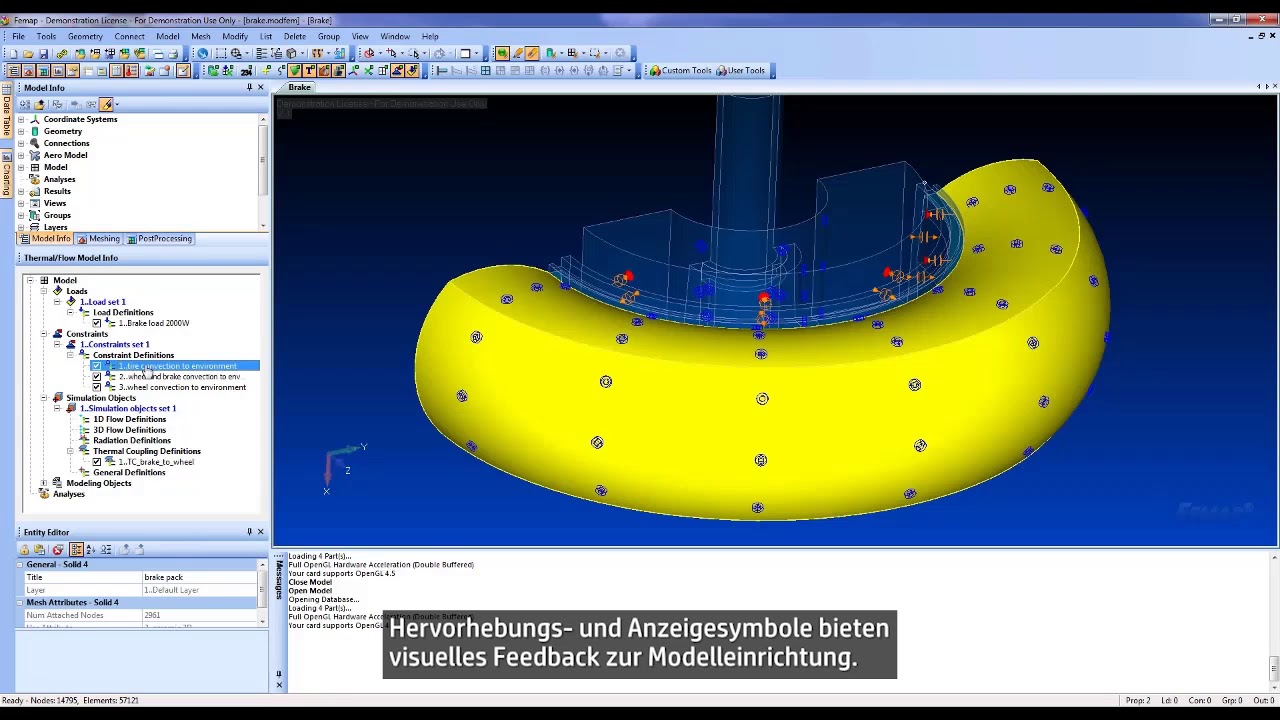Open the Geometry menu
The width and height of the screenshot is (1280, 720).
(85, 36)
